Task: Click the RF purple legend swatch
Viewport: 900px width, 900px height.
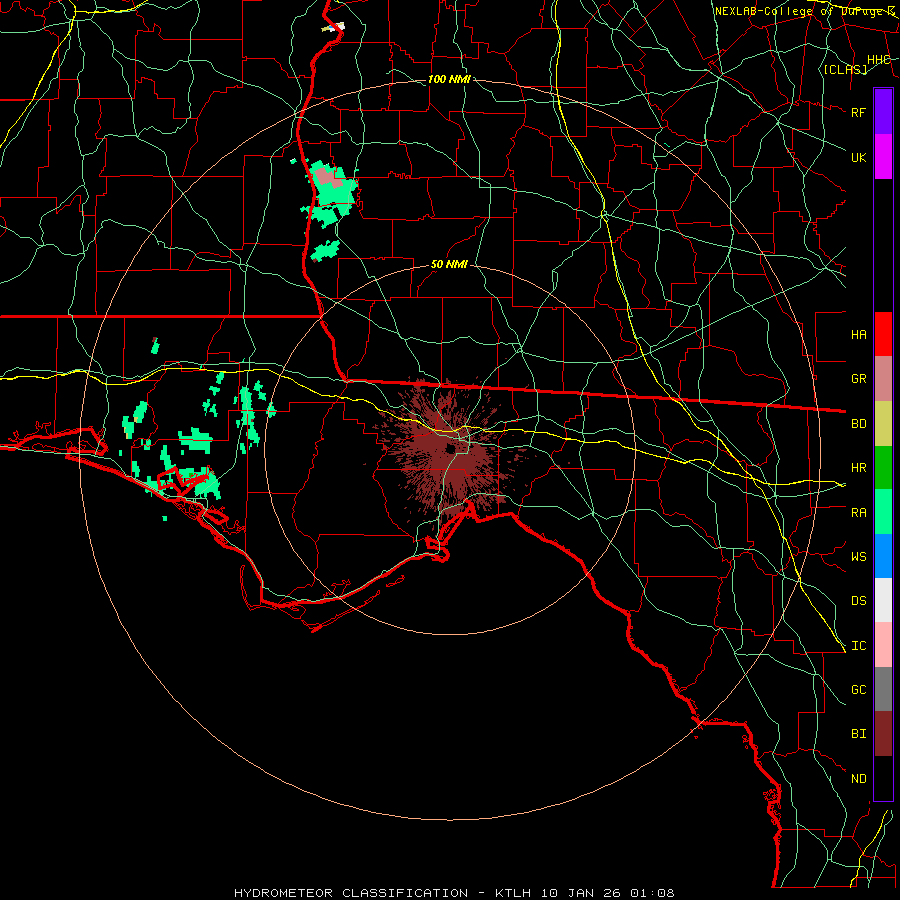Action: click(x=883, y=112)
